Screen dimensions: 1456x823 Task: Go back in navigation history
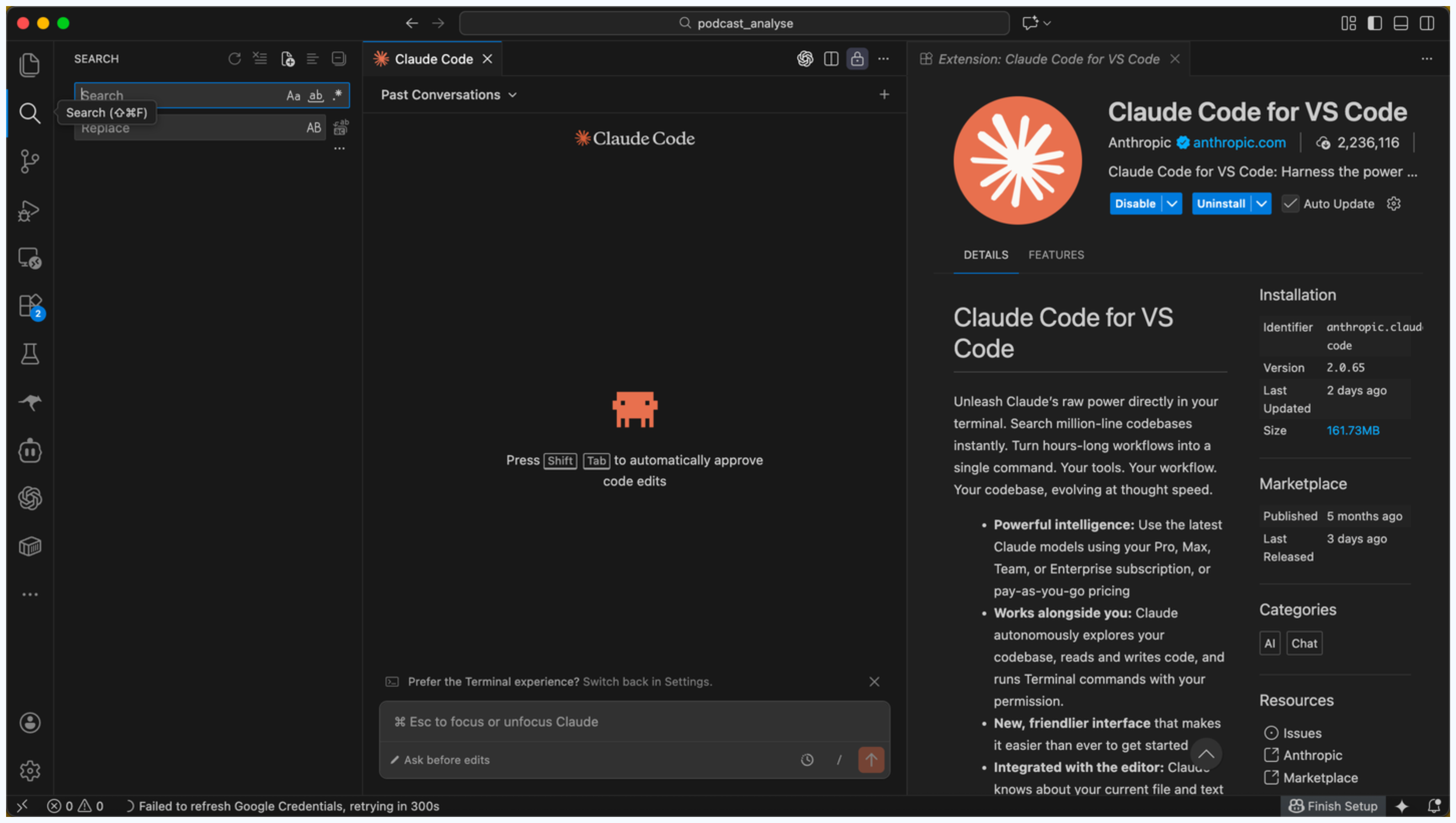click(x=412, y=23)
